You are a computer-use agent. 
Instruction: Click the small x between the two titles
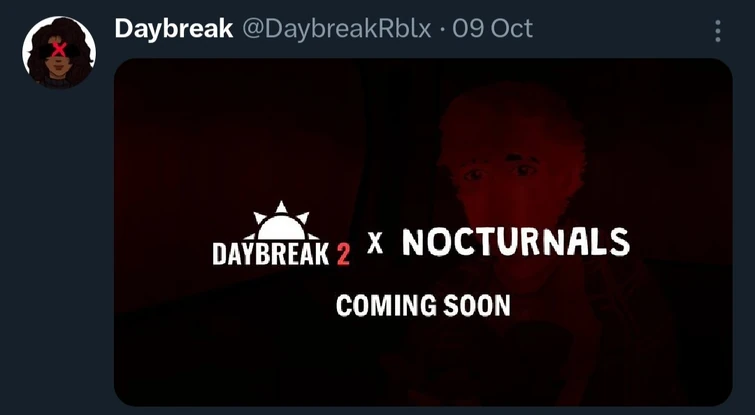click(375, 243)
